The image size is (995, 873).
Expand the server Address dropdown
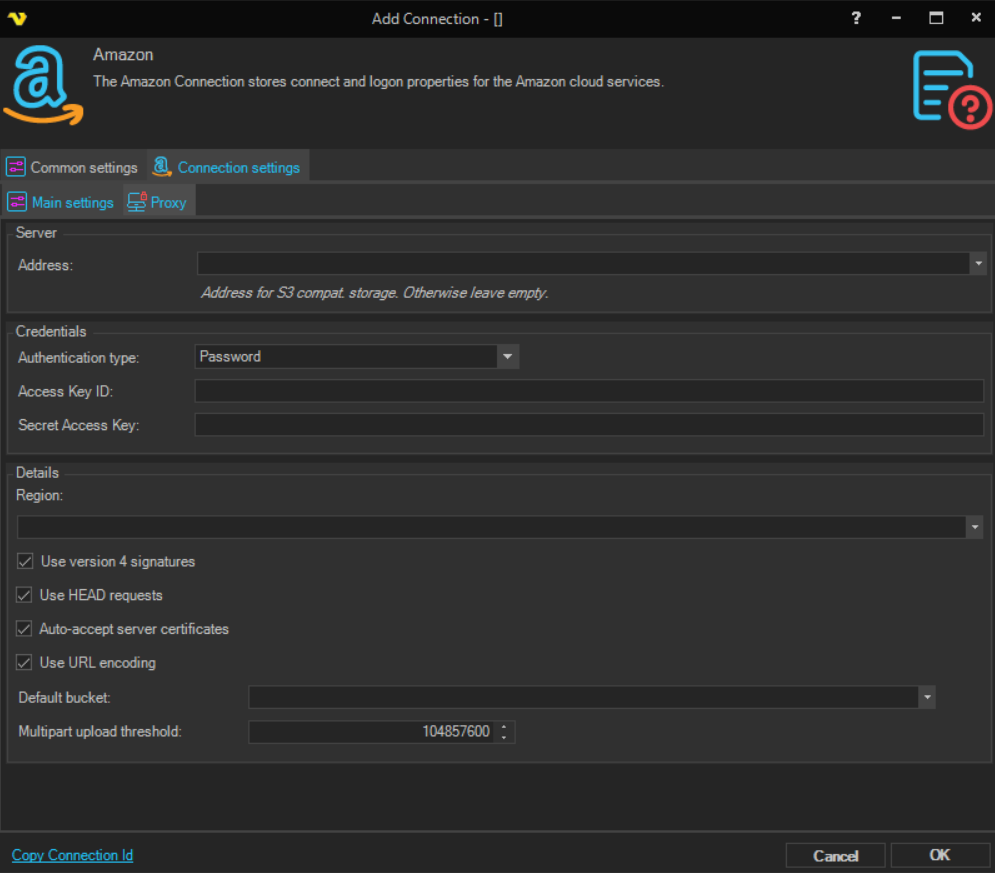coord(977,263)
